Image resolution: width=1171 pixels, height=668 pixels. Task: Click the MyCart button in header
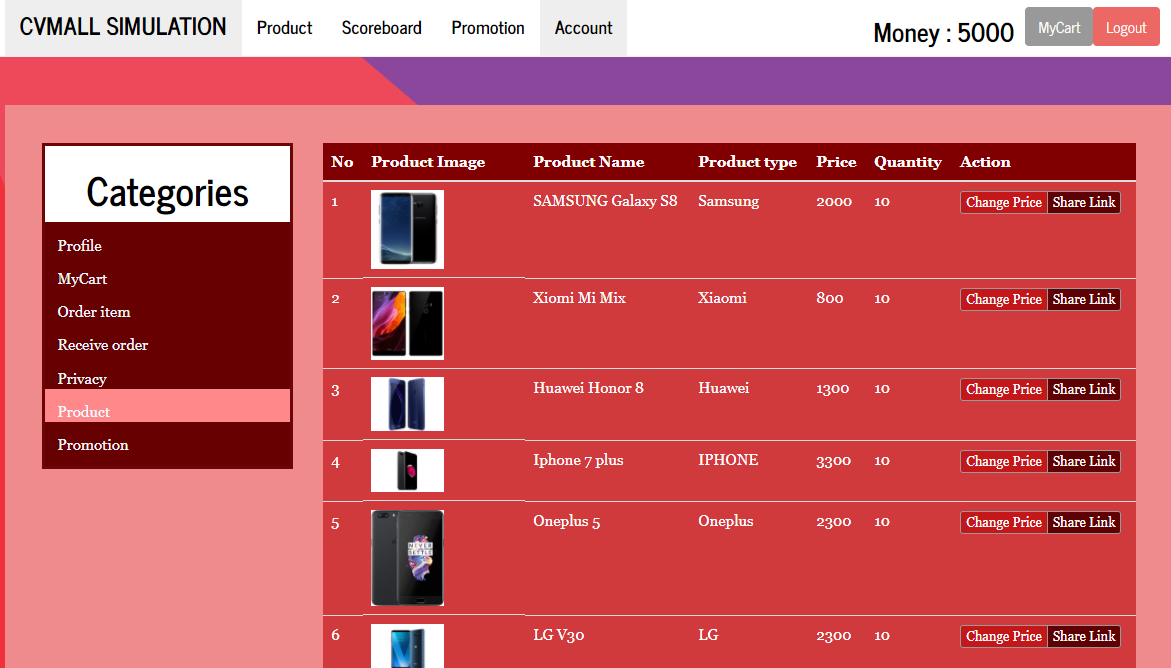(x=1058, y=27)
